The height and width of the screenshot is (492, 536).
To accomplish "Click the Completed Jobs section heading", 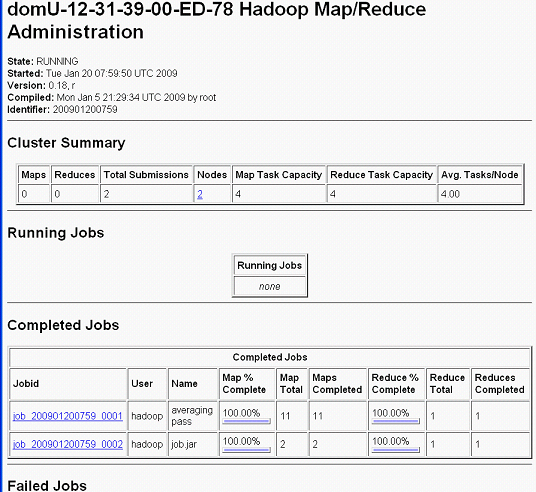I will (63, 325).
